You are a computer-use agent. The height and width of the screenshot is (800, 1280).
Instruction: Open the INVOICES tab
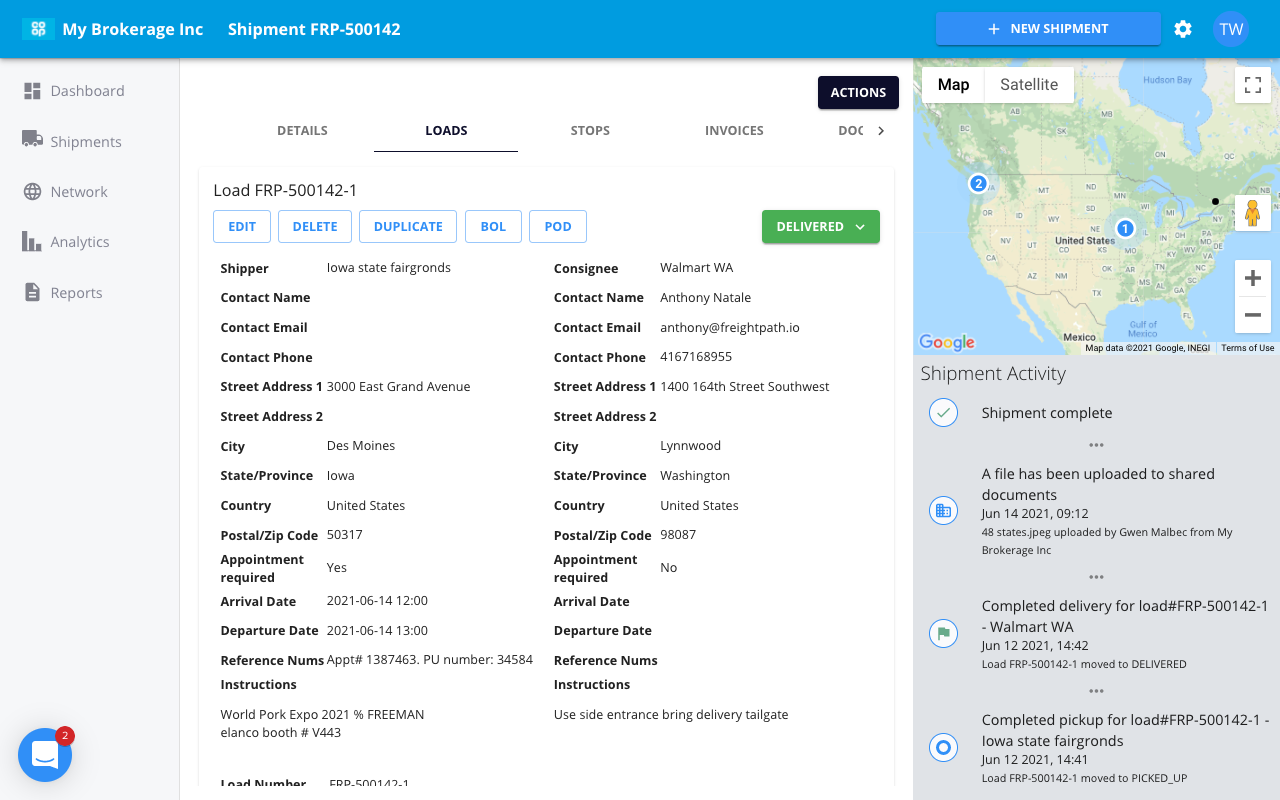pos(734,131)
